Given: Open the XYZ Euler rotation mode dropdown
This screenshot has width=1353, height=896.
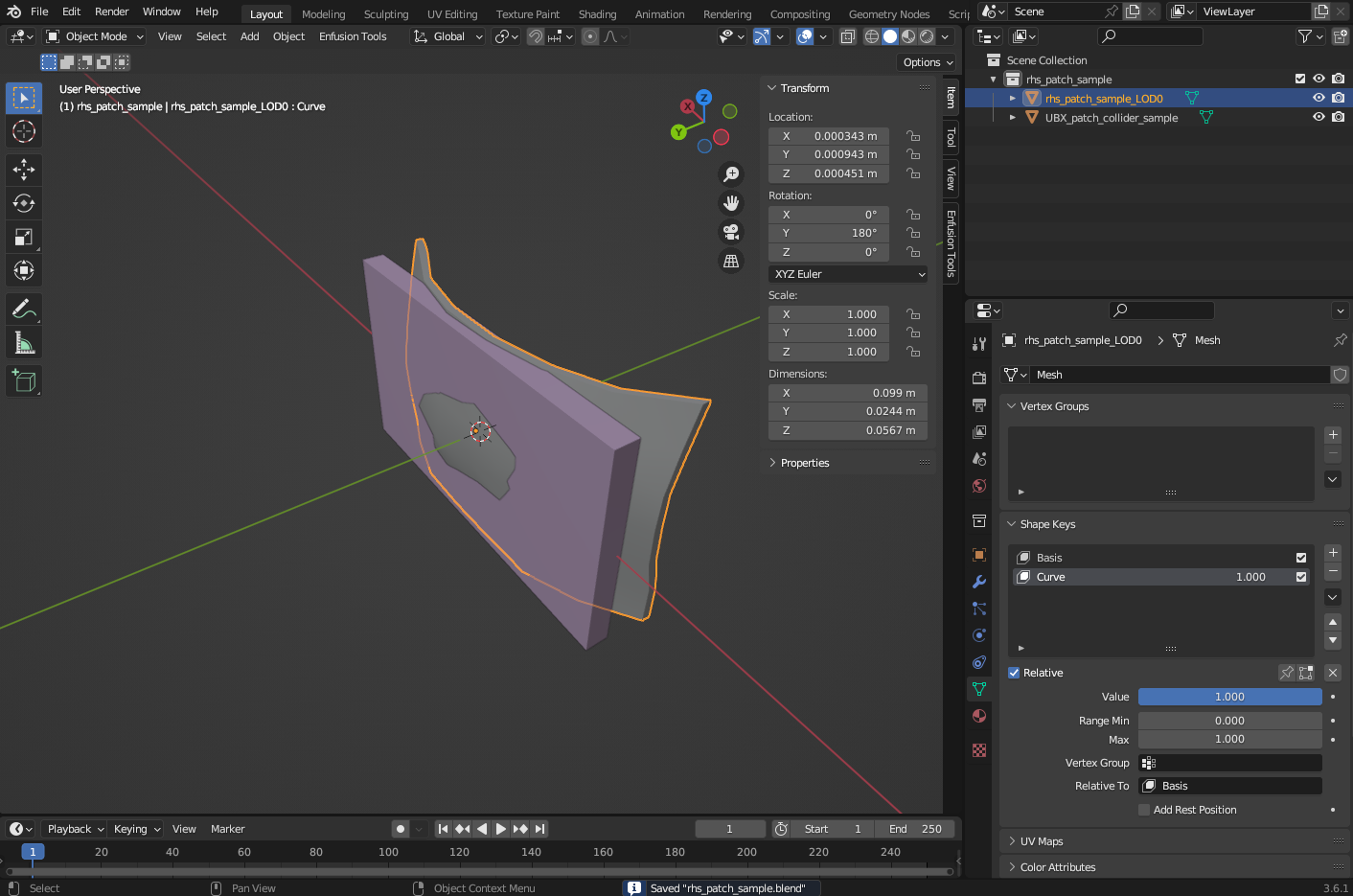Looking at the screenshot, I should coord(848,274).
